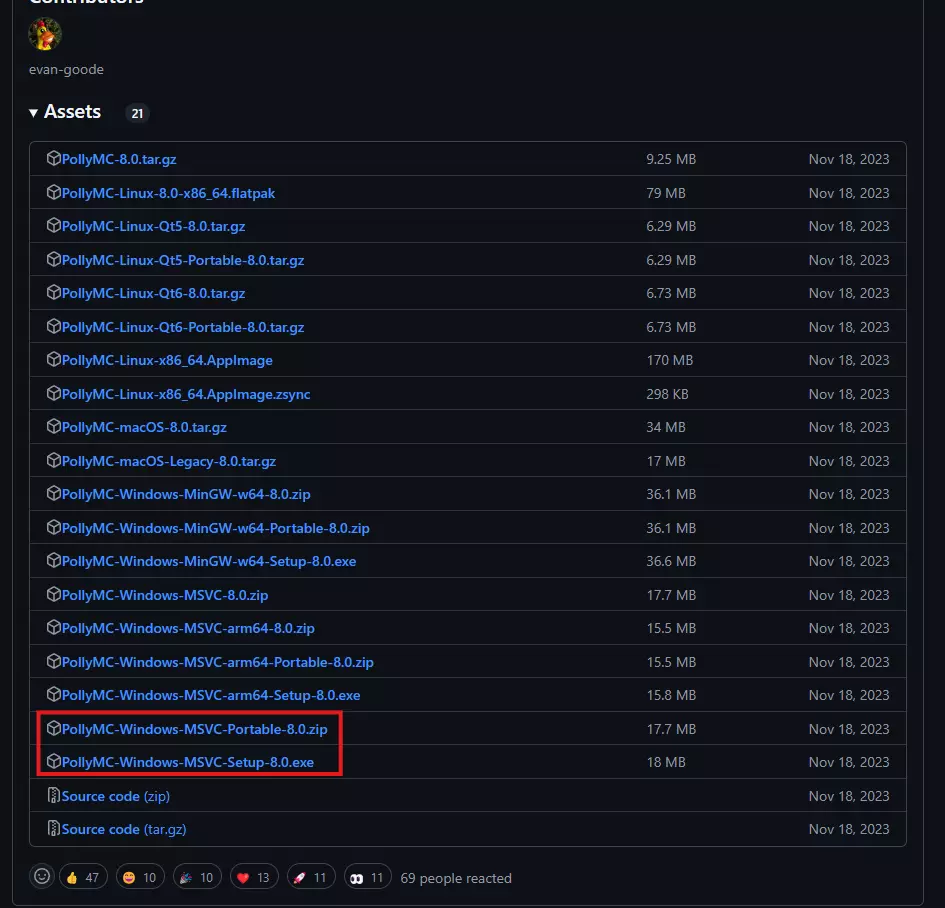945x908 pixels.
Task: Click the package icon next to PollyMC-Linux-8.0-x86_64.flatpak
Action: pyautogui.click(x=54, y=193)
